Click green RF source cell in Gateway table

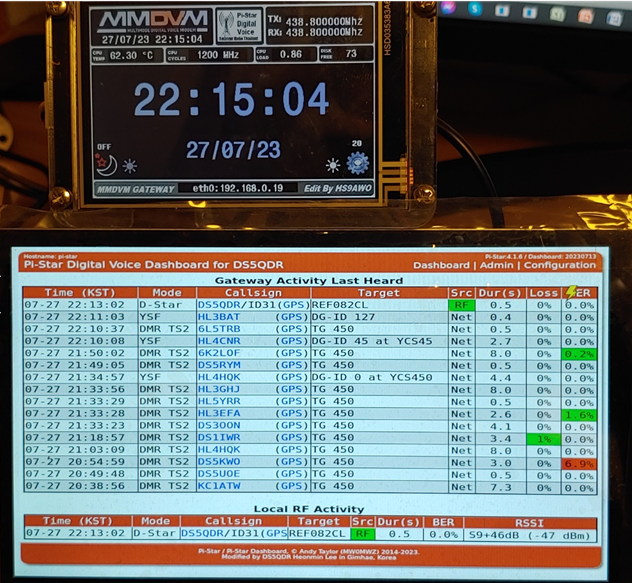462,305
